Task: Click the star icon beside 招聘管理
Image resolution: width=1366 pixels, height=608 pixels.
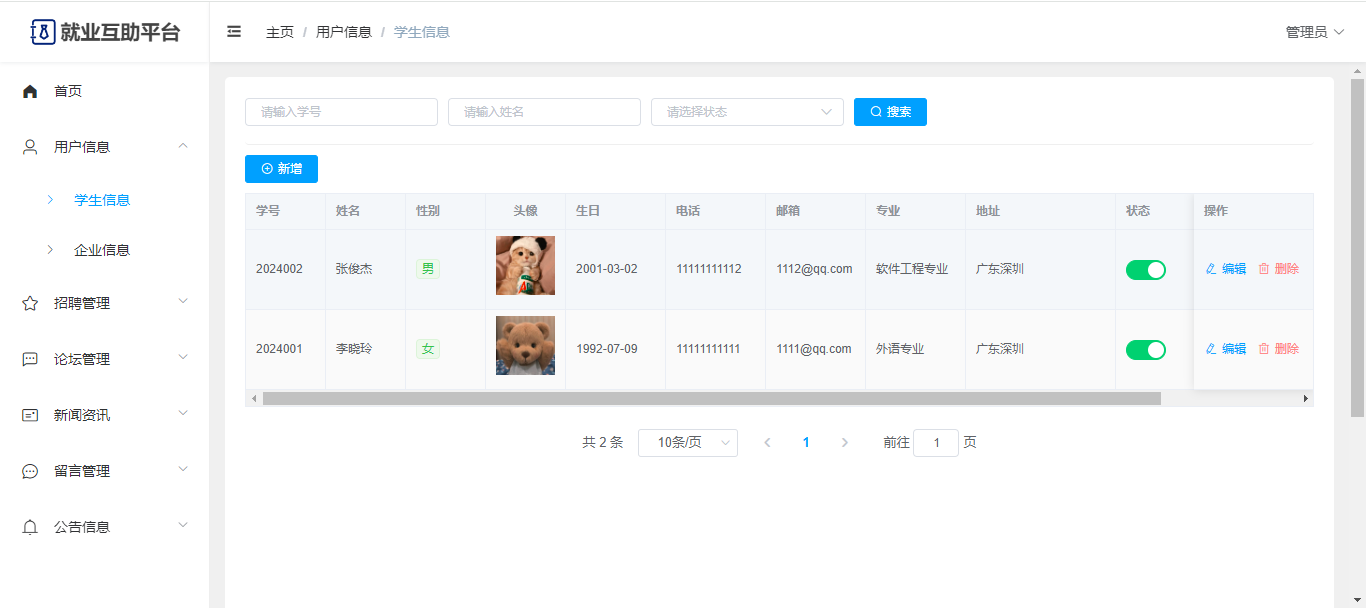Action: click(30, 303)
